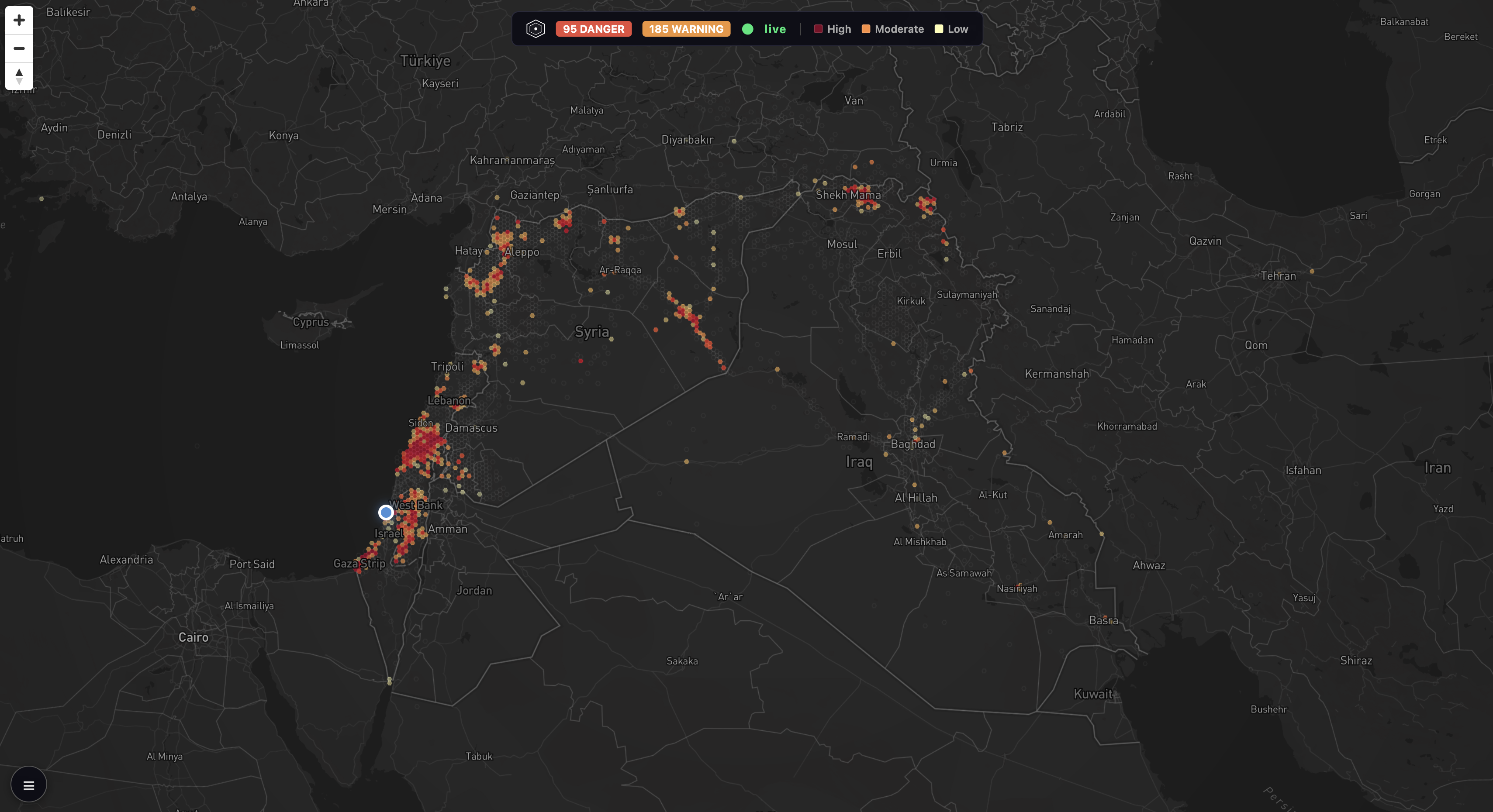Click the green live status dot

[x=748, y=29]
